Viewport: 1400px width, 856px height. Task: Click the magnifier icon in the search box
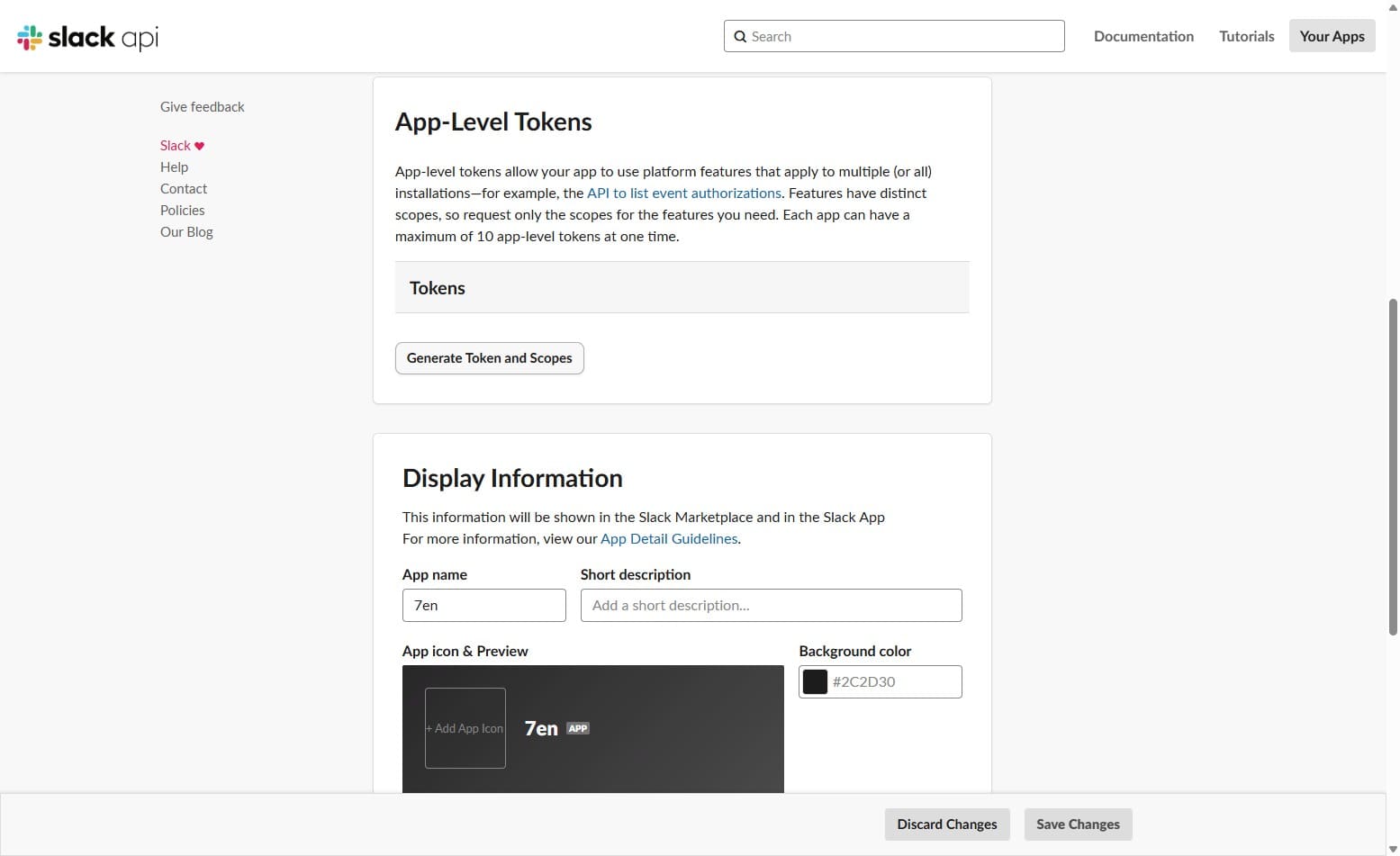click(x=740, y=37)
